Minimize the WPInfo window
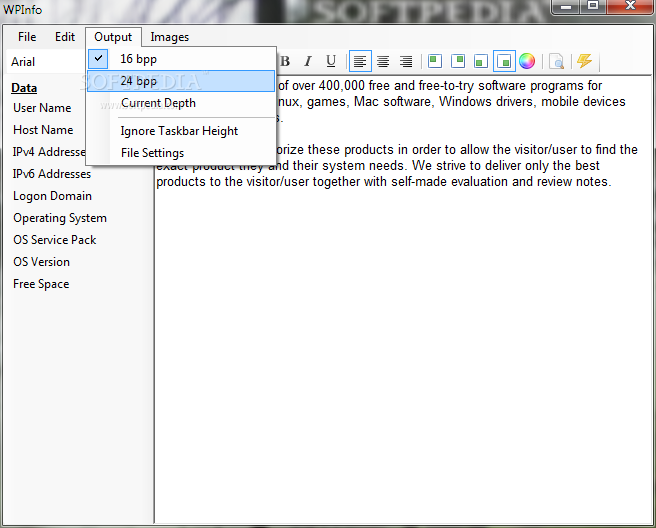This screenshot has height=528, width=656. coord(566,6)
